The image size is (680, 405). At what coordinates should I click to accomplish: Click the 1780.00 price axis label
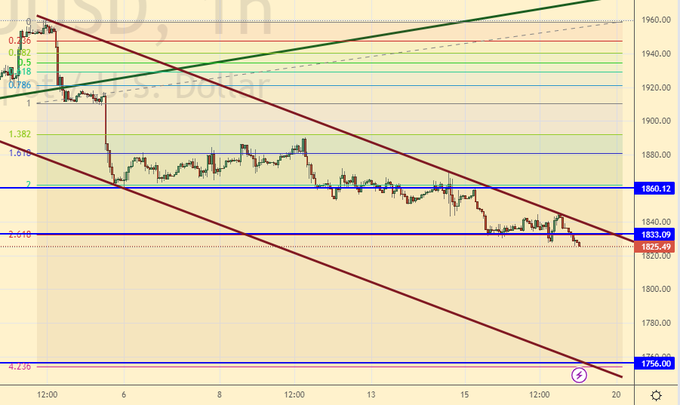[656, 323]
